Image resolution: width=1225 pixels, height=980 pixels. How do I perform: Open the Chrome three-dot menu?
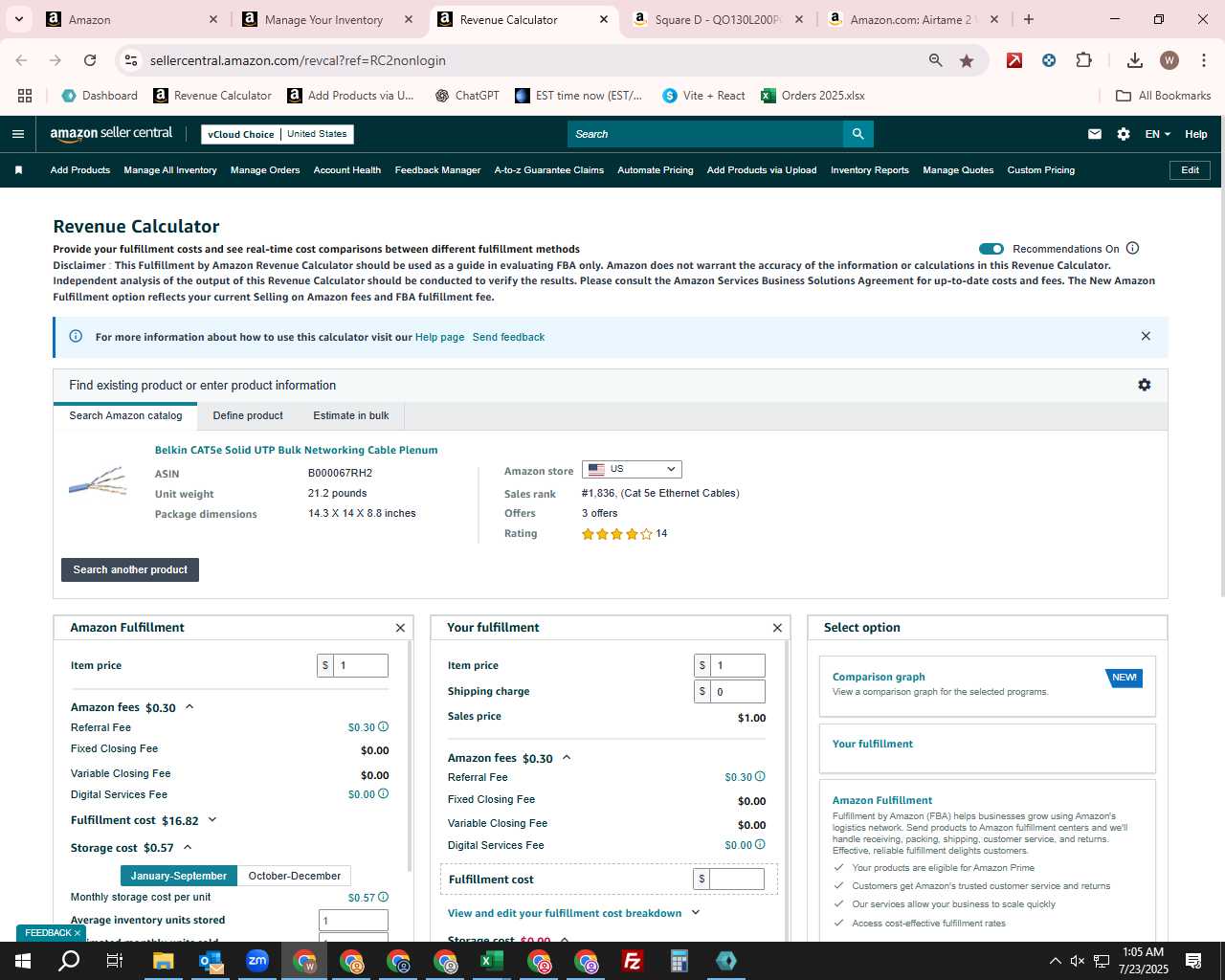[x=1203, y=60]
